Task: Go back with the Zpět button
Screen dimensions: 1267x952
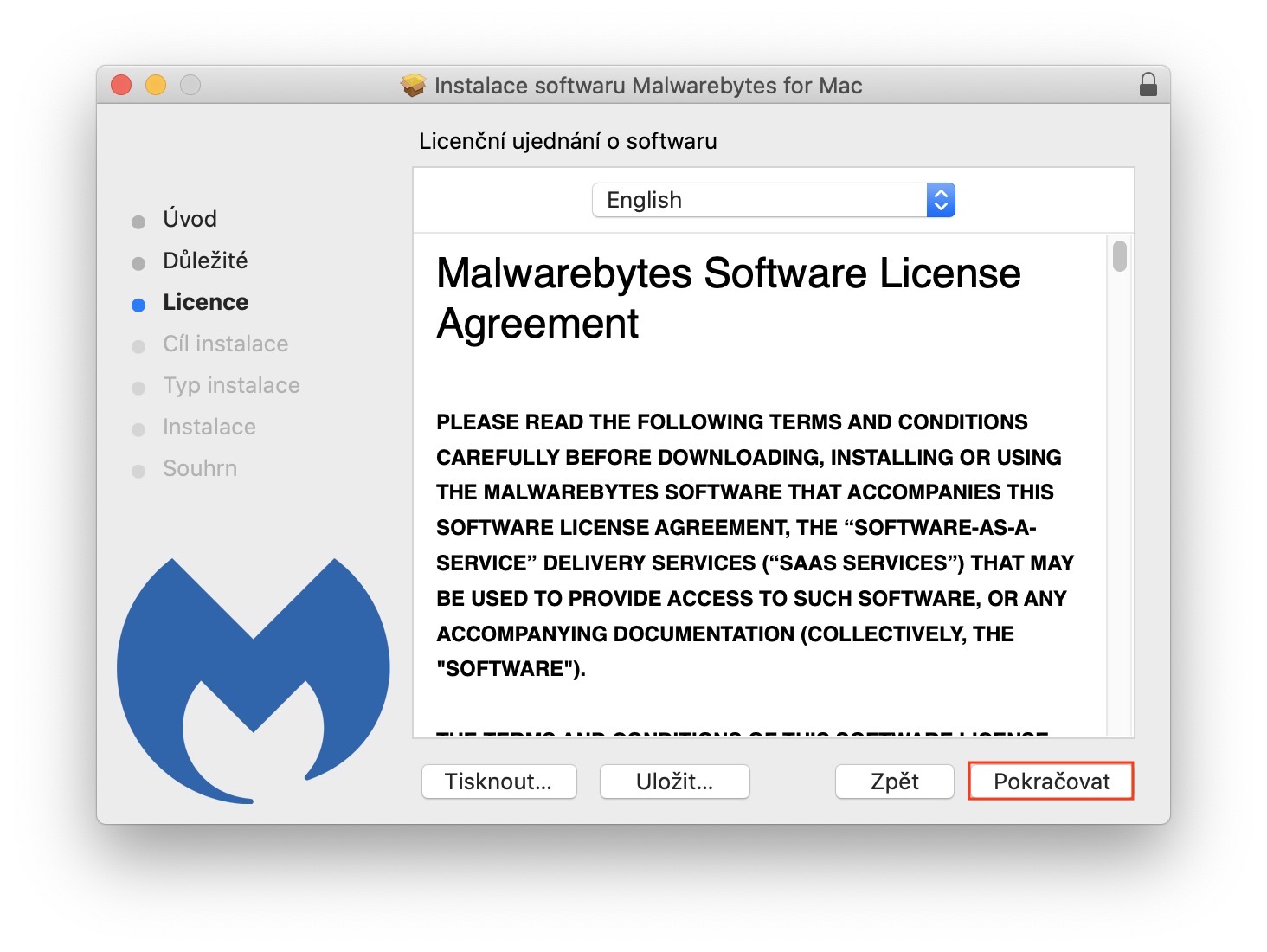Action: tap(895, 782)
